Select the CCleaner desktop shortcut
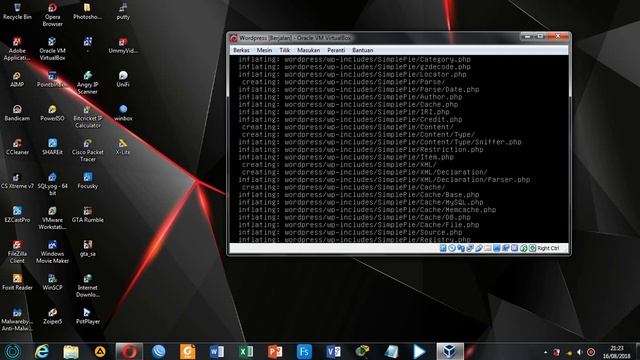Screen dimensions: 640x360 coord(17,147)
